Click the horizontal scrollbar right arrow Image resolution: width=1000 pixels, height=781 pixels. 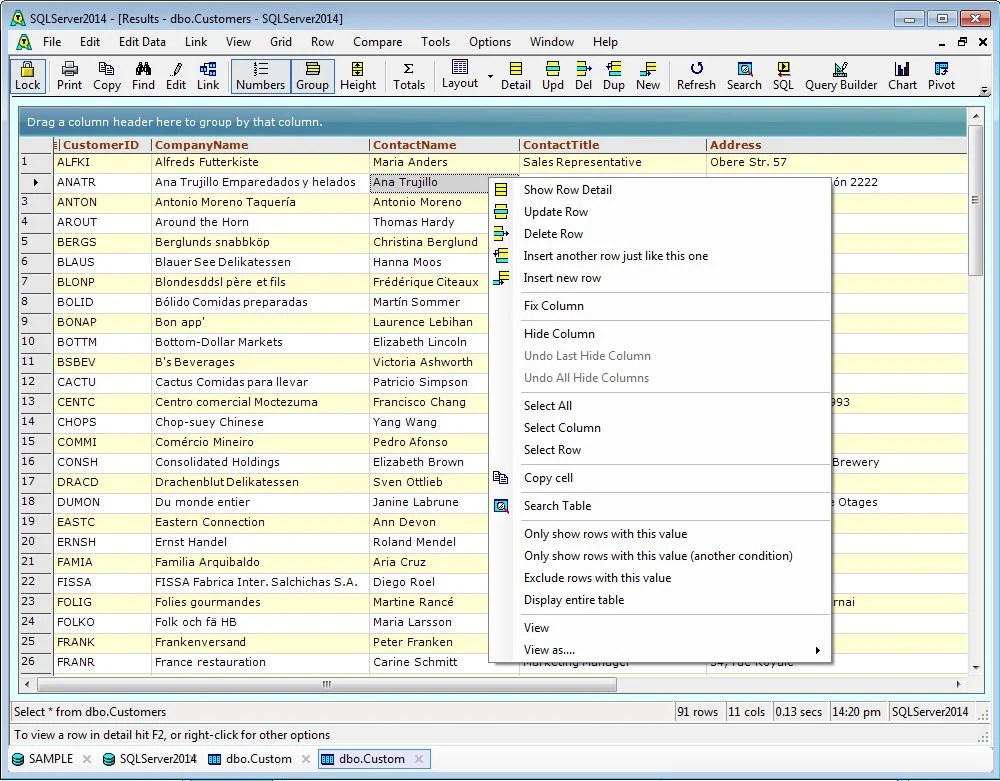click(x=959, y=684)
